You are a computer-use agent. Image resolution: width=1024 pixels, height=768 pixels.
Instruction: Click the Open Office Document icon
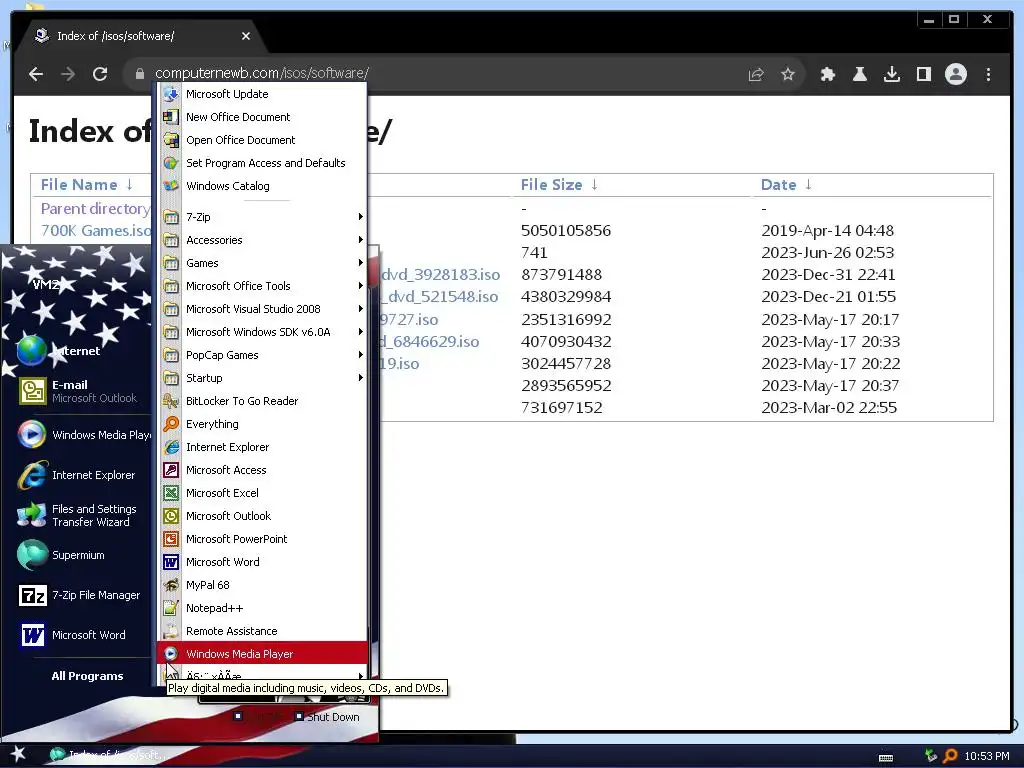pos(170,140)
